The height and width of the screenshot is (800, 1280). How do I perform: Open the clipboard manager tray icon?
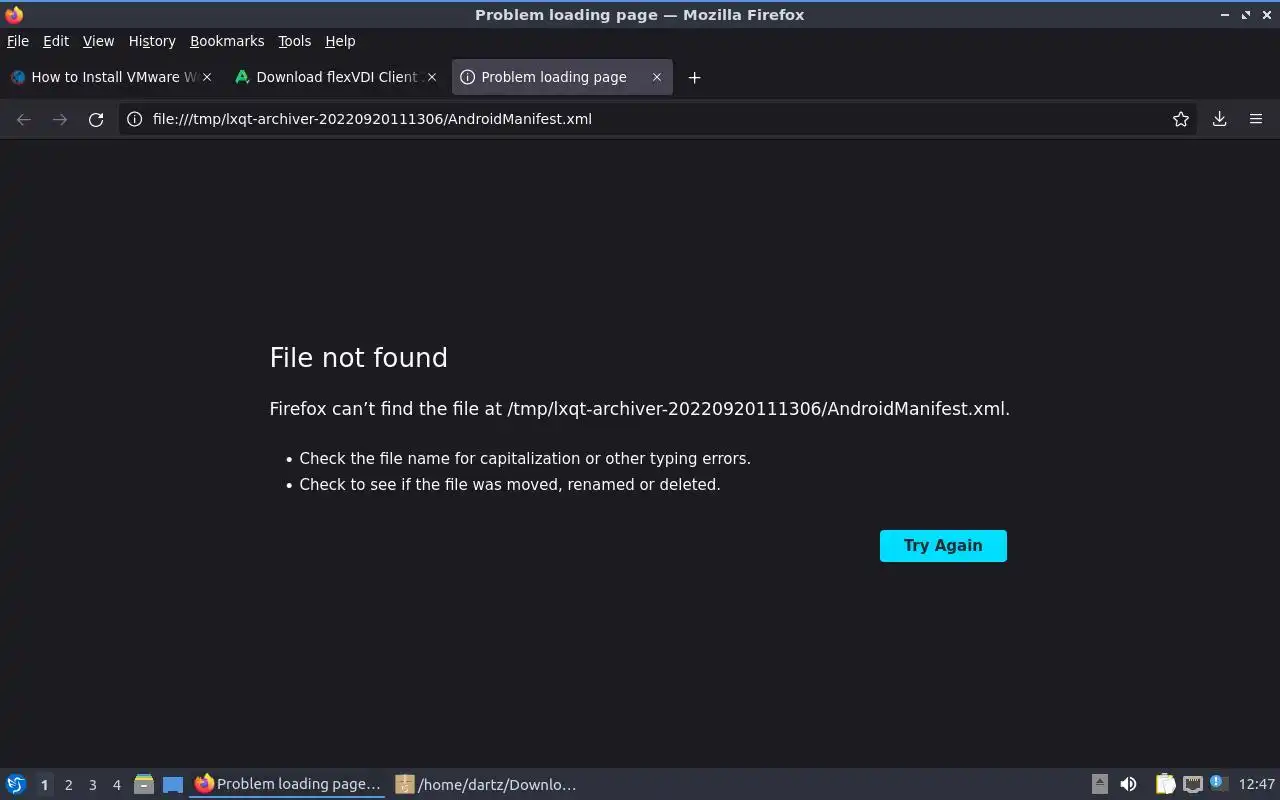1165,785
